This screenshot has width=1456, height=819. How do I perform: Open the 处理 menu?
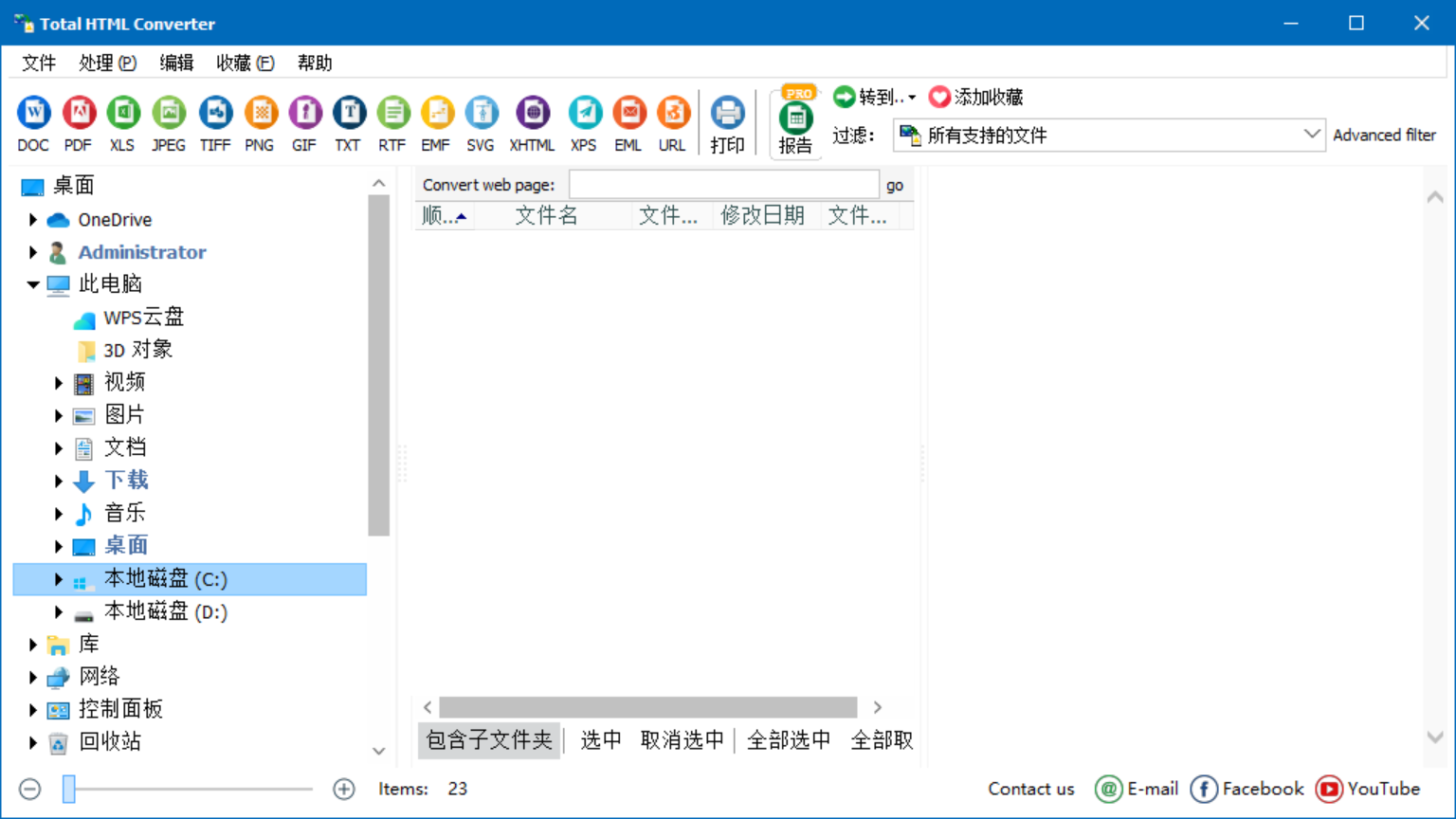pyautogui.click(x=108, y=63)
